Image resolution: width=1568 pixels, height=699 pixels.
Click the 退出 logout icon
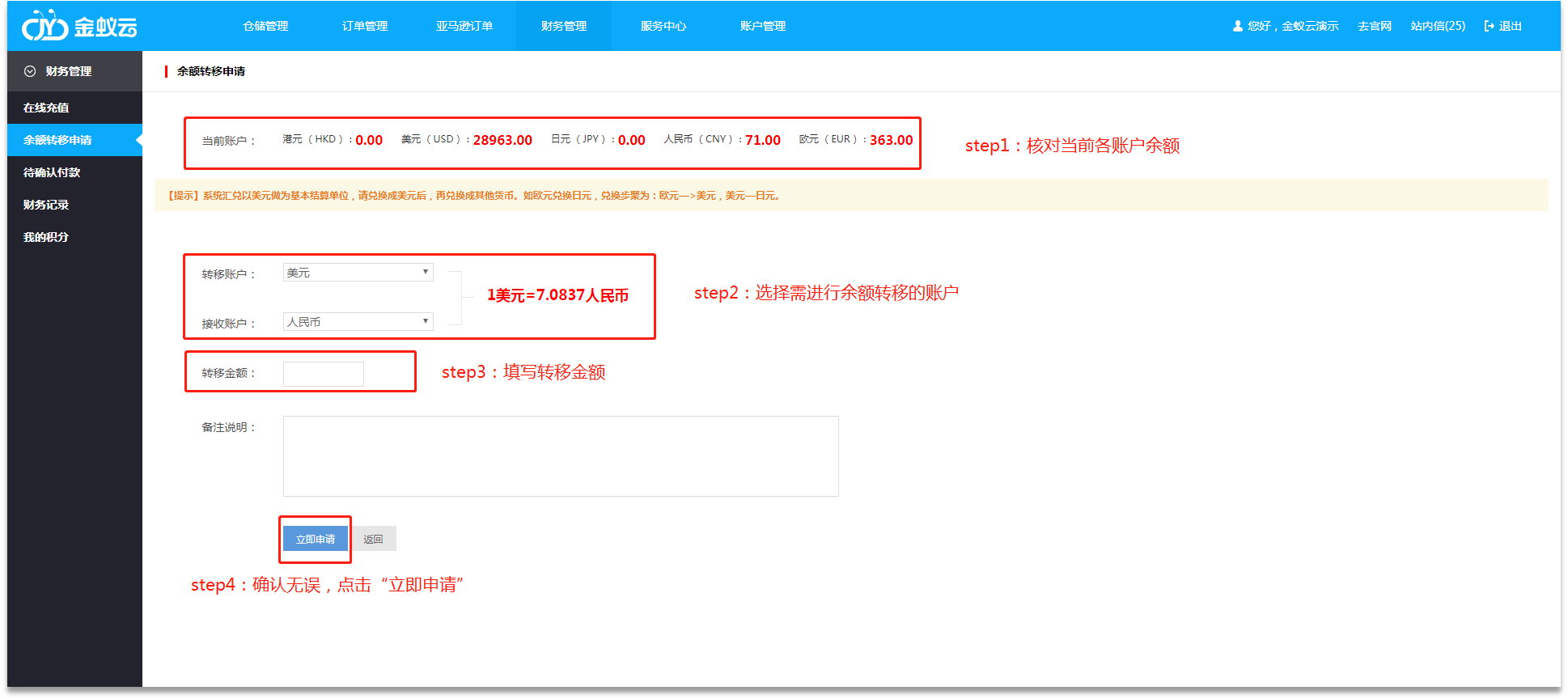point(1489,26)
